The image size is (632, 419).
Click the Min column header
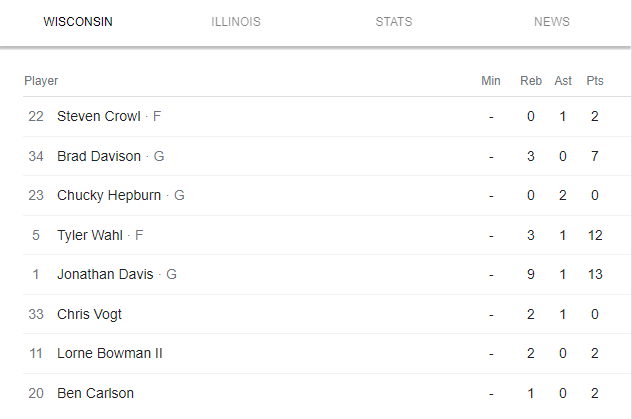(491, 81)
